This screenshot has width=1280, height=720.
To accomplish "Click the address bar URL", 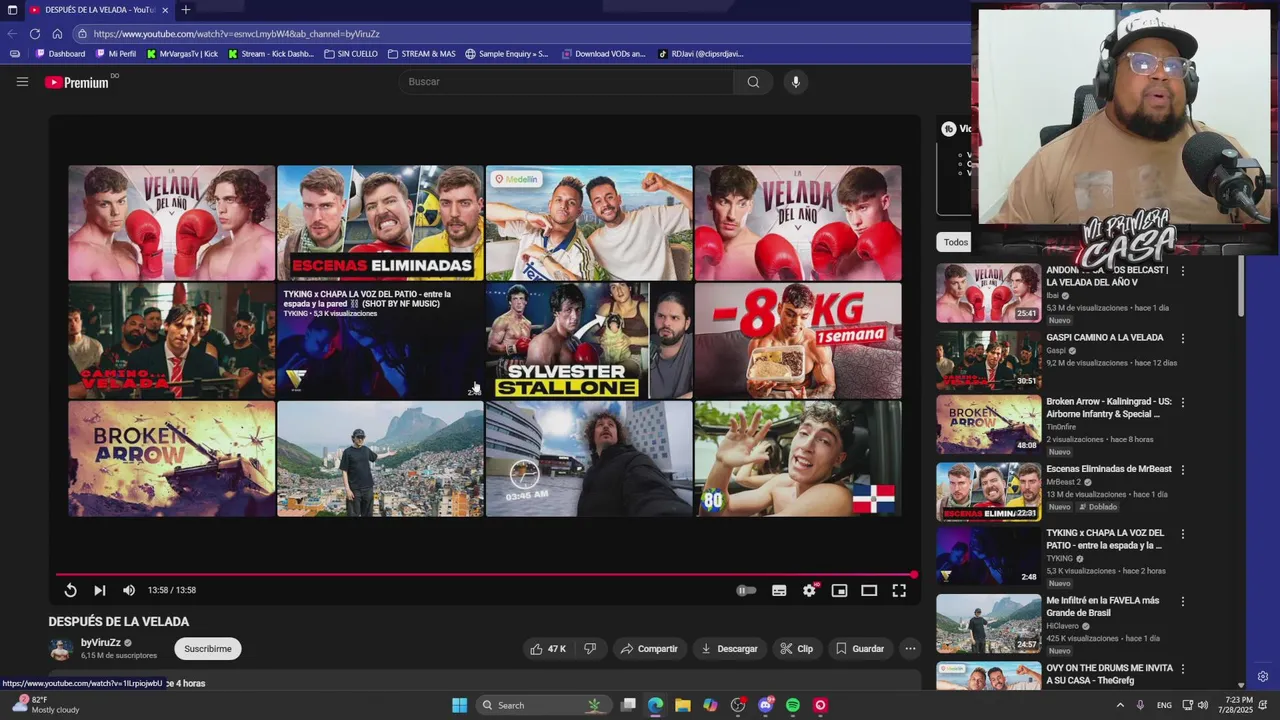I will [236, 33].
